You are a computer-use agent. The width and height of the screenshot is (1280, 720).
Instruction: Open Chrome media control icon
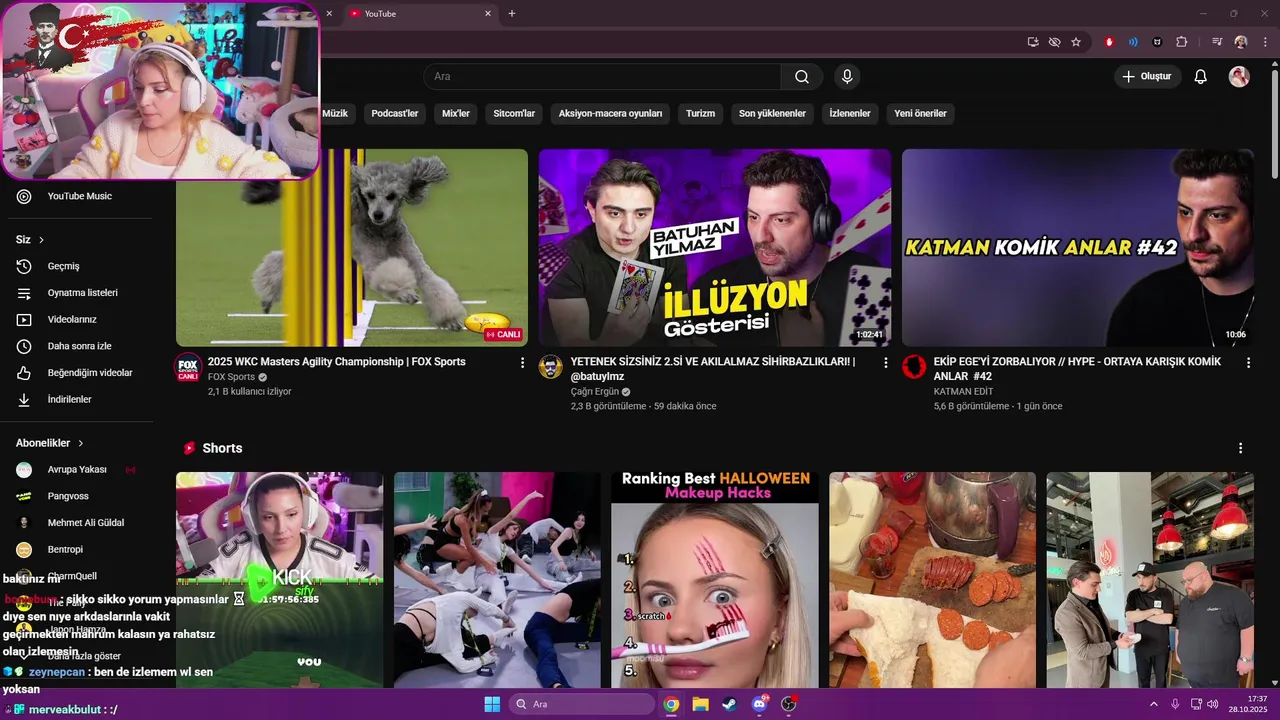click(1217, 42)
